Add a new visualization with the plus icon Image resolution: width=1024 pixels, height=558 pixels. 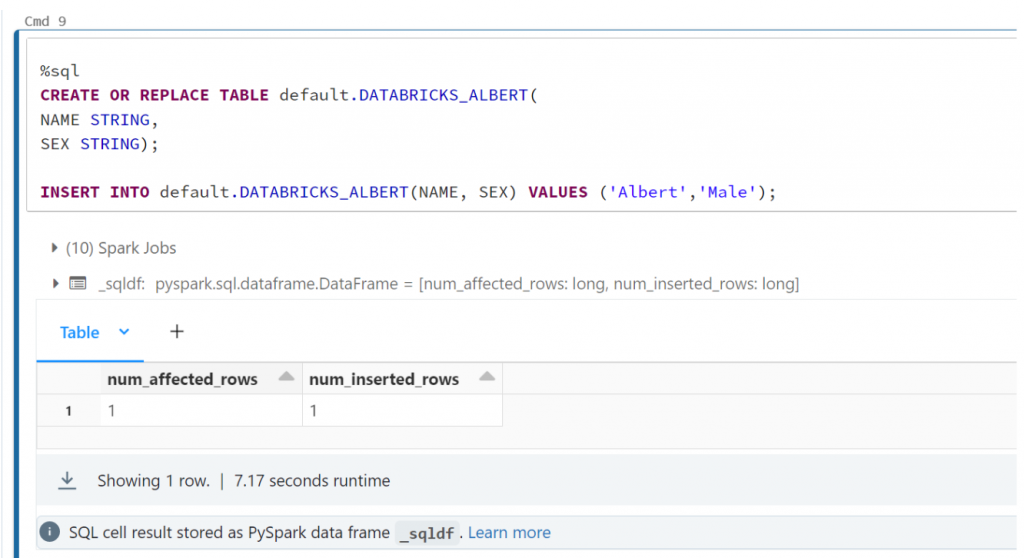(177, 331)
